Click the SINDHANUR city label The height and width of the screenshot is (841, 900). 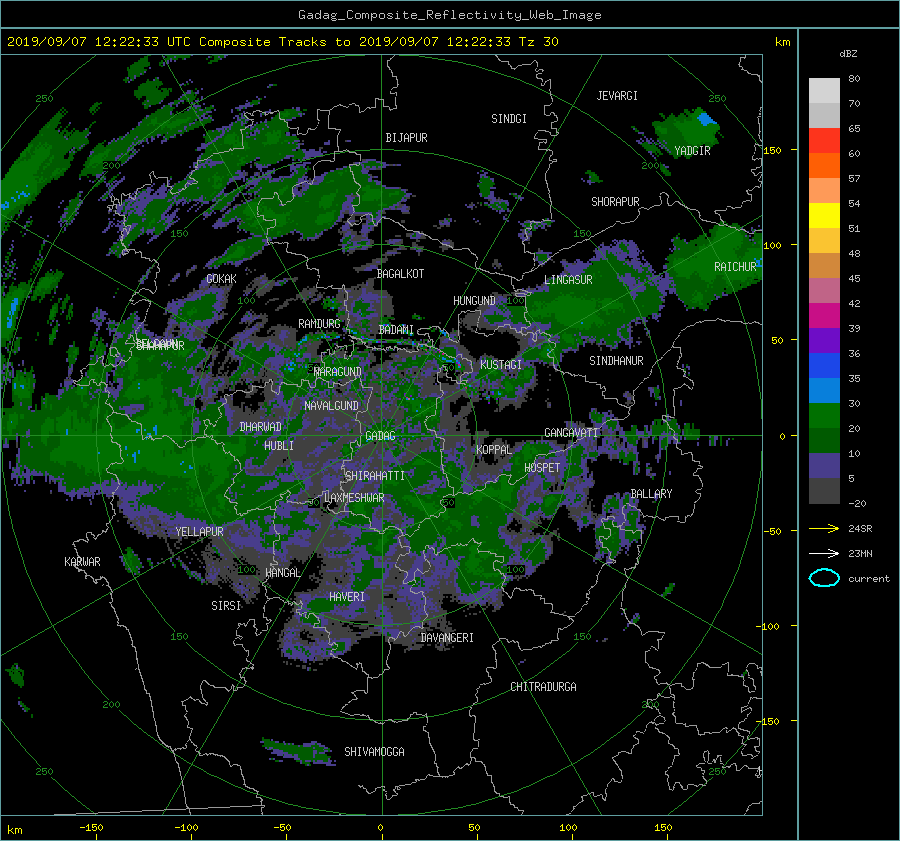point(616,361)
